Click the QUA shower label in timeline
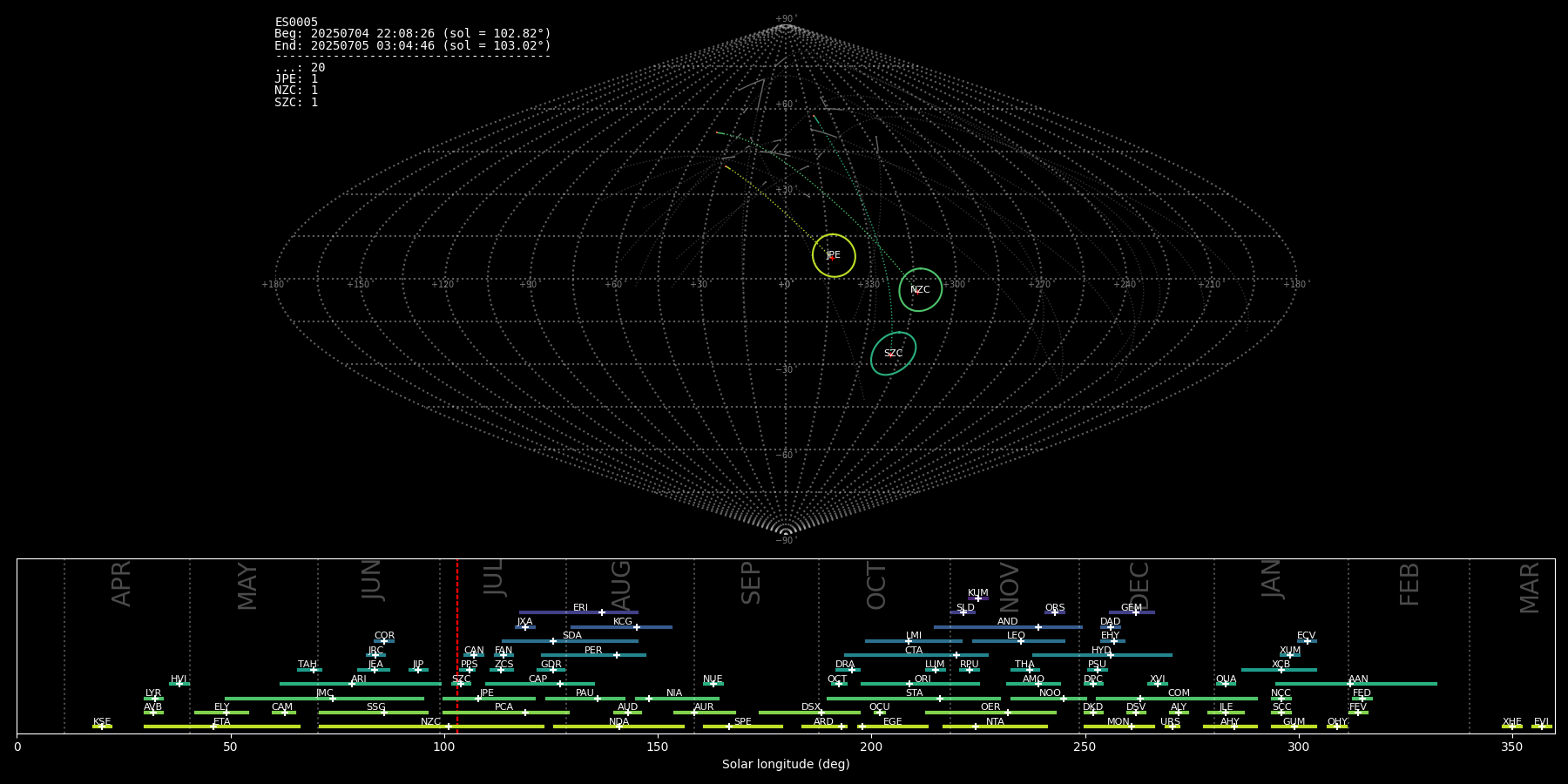This screenshot has height=784, width=1568. (1227, 679)
